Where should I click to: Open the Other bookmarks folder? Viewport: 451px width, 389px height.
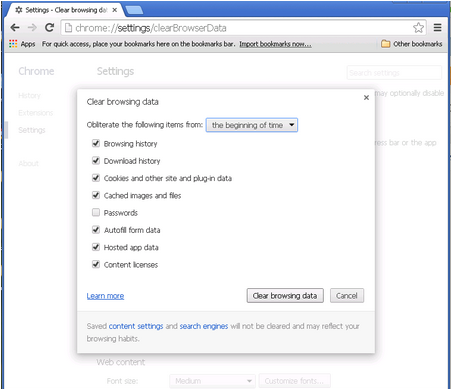click(412, 44)
